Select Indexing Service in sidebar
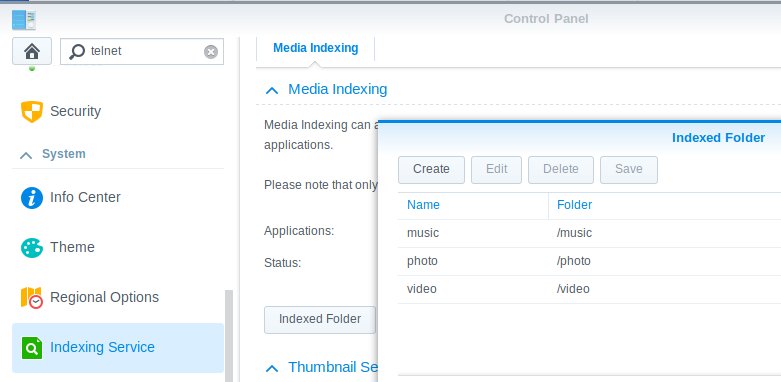 (x=118, y=348)
